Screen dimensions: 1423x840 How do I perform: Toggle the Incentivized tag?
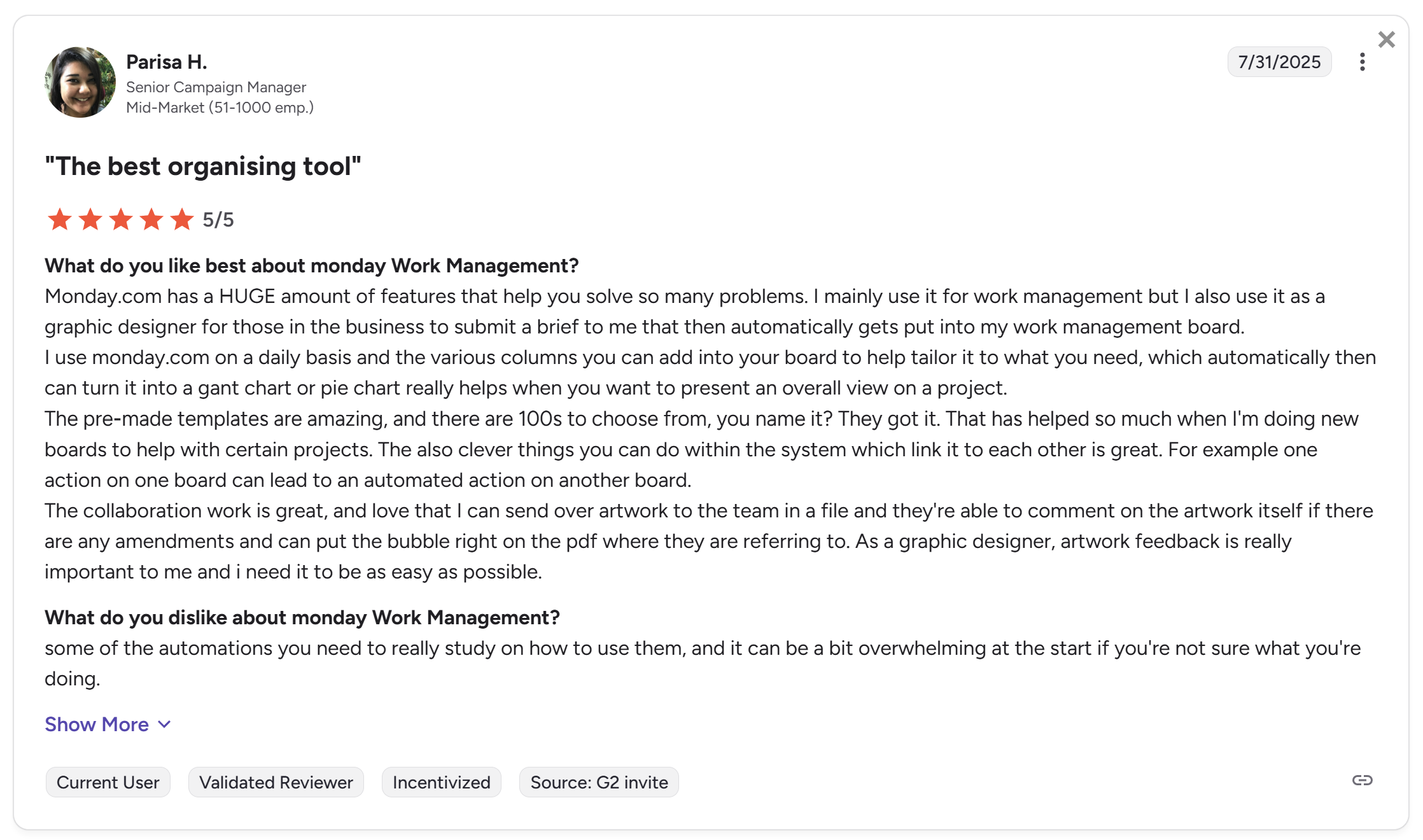pyautogui.click(x=441, y=782)
